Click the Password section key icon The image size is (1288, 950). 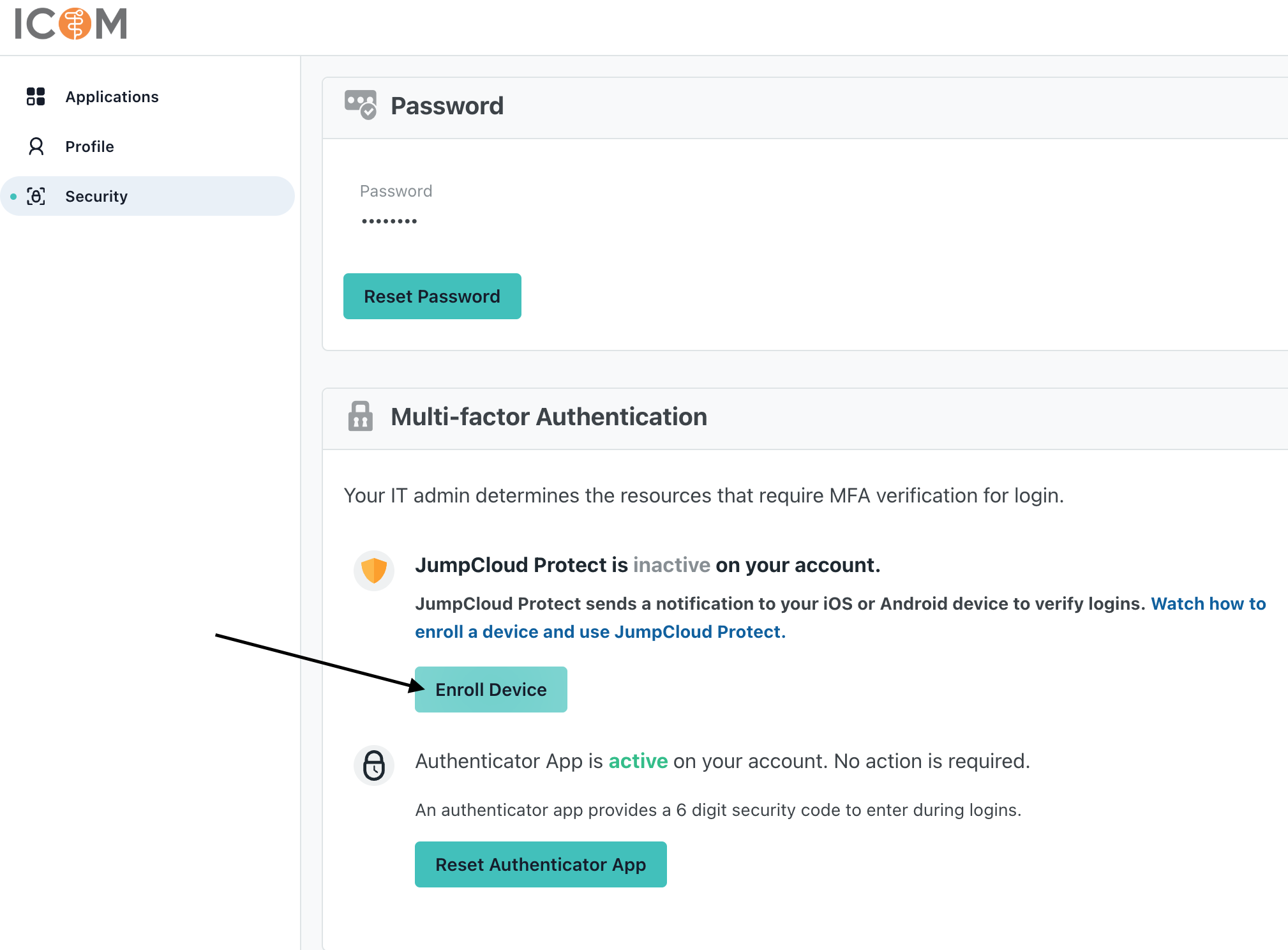(361, 105)
